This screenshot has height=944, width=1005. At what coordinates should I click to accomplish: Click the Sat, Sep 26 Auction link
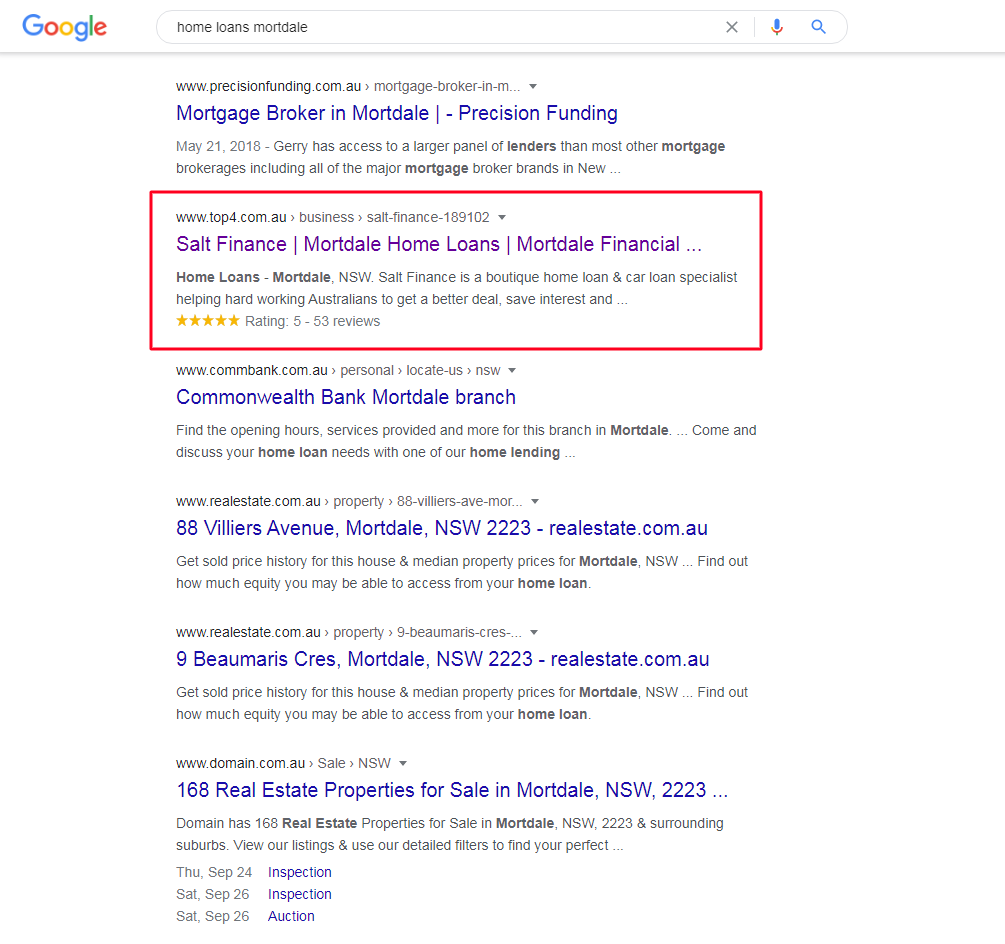[x=291, y=916]
